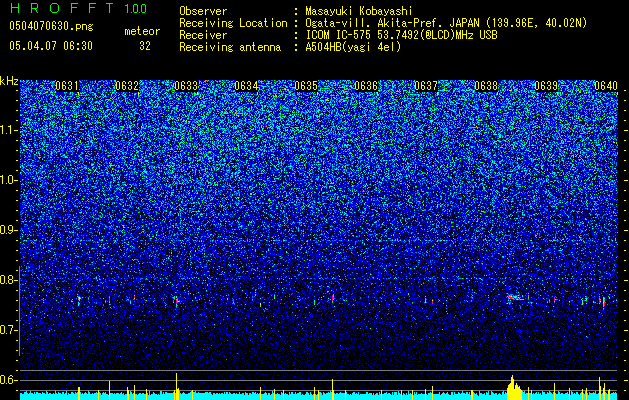Click the 1.1 kHz axis label
This screenshot has height=400, width=629.
pyautogui.click(x=9, y=130)
